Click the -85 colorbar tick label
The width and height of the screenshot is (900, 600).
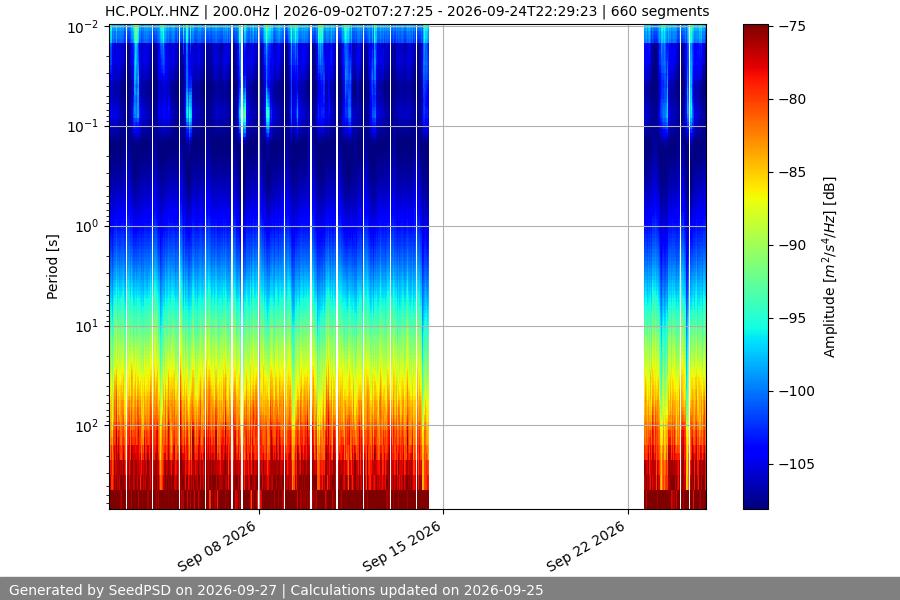point(792,172)
